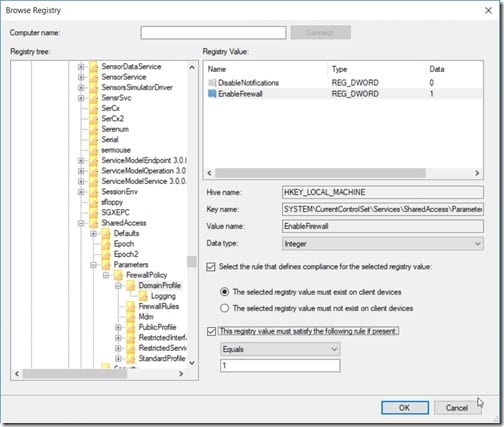Click the SerCx2 folder icon
Screen dimensions: 504x427
point(94,119)
